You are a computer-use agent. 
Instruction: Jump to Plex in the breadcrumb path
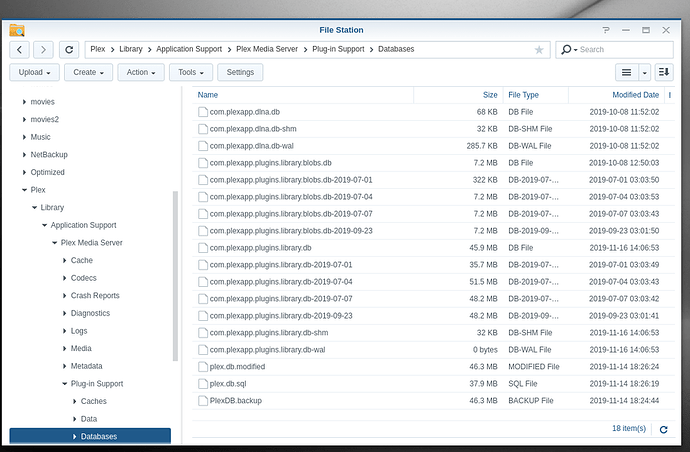pyautogui.click(x=98, y=49)
